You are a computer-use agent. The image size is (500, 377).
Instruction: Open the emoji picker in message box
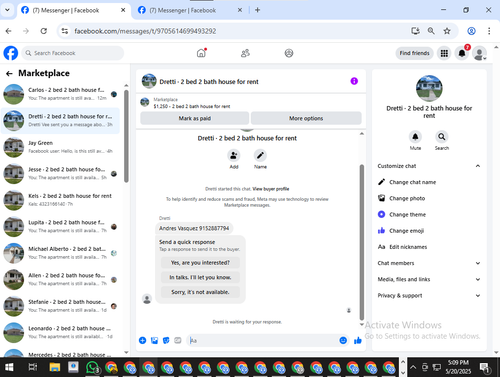point(343,340)
